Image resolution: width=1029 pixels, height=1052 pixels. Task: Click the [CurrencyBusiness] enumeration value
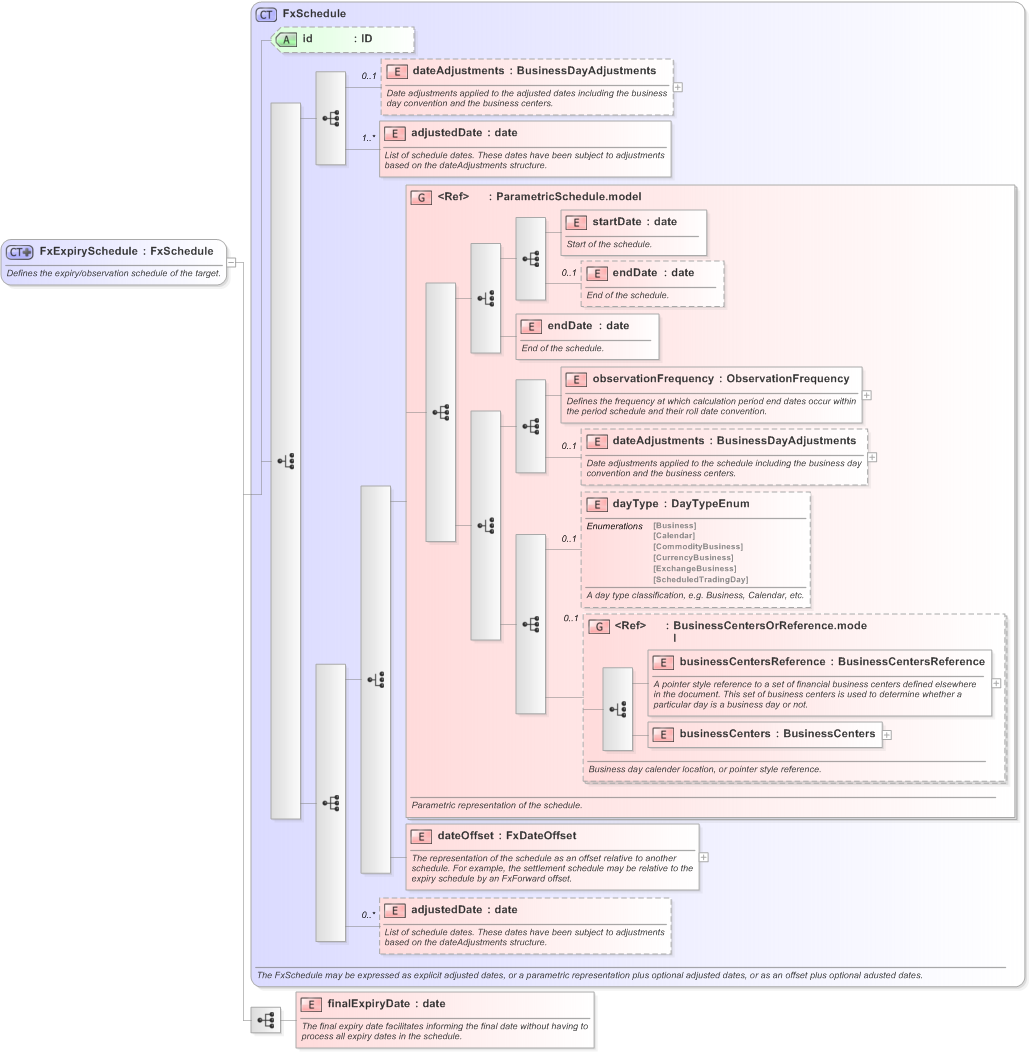click(693, 558)
